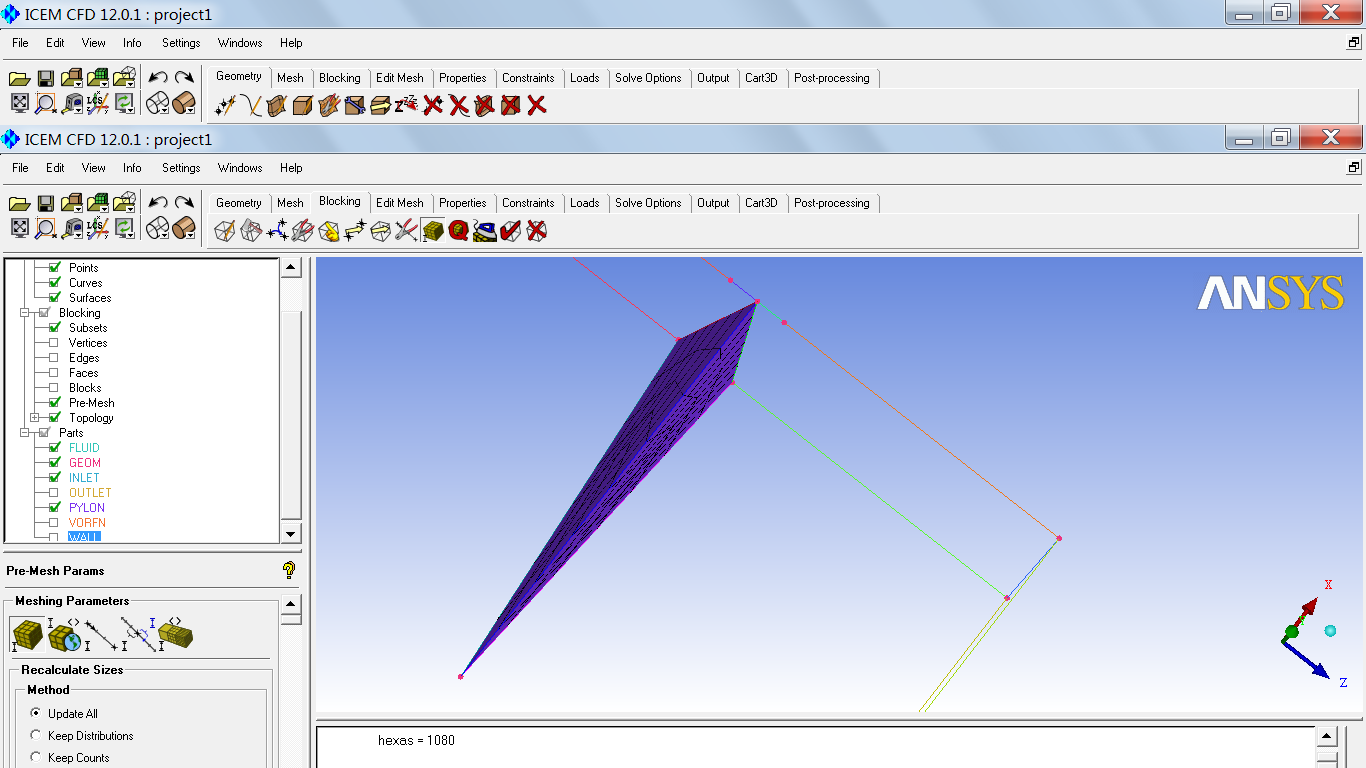The height and width of the screenshot is (768, 1366).
Task: Expand the Topology tree node
Action: (x=35, y=418)
